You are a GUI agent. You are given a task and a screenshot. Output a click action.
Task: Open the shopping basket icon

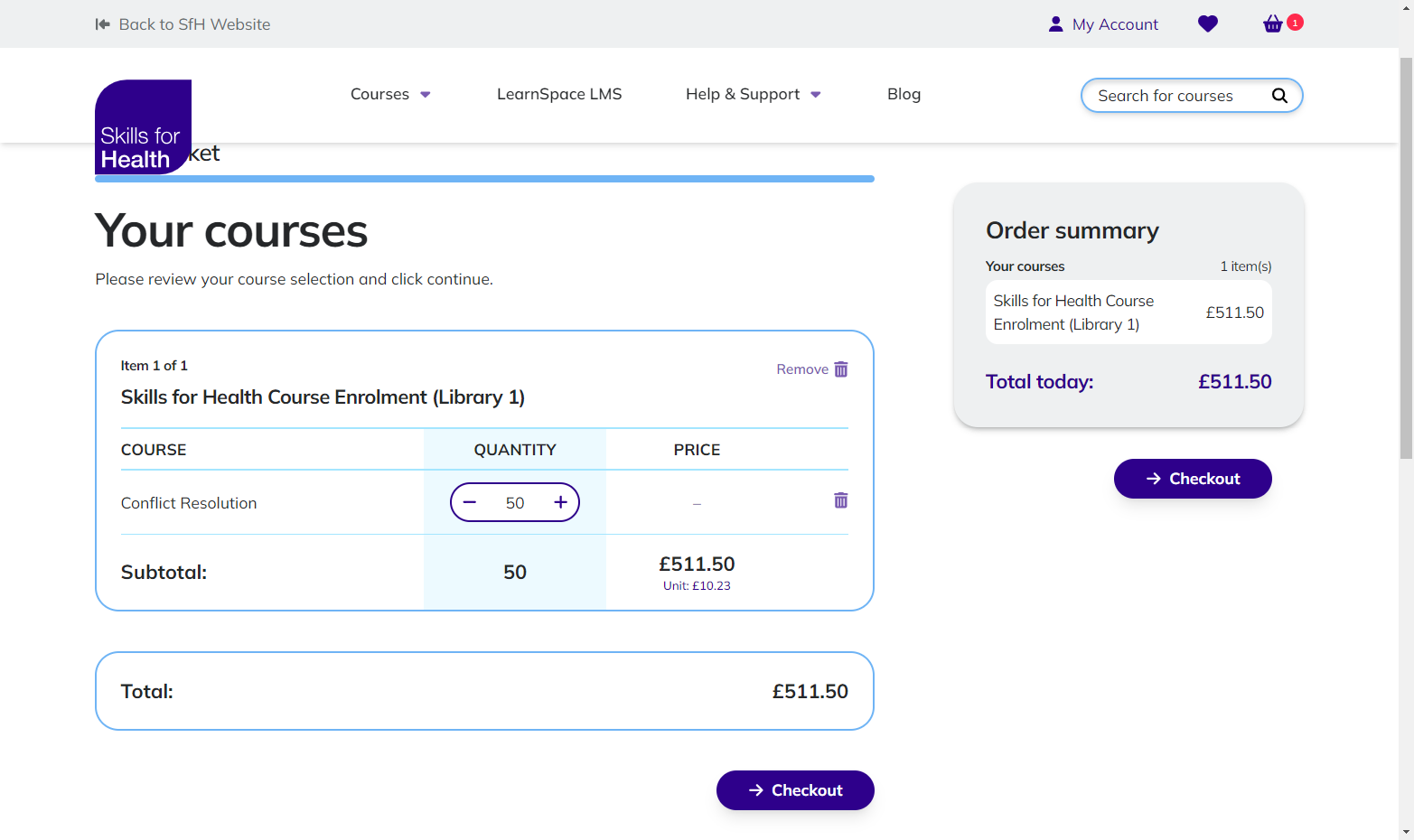(1273, 24)
